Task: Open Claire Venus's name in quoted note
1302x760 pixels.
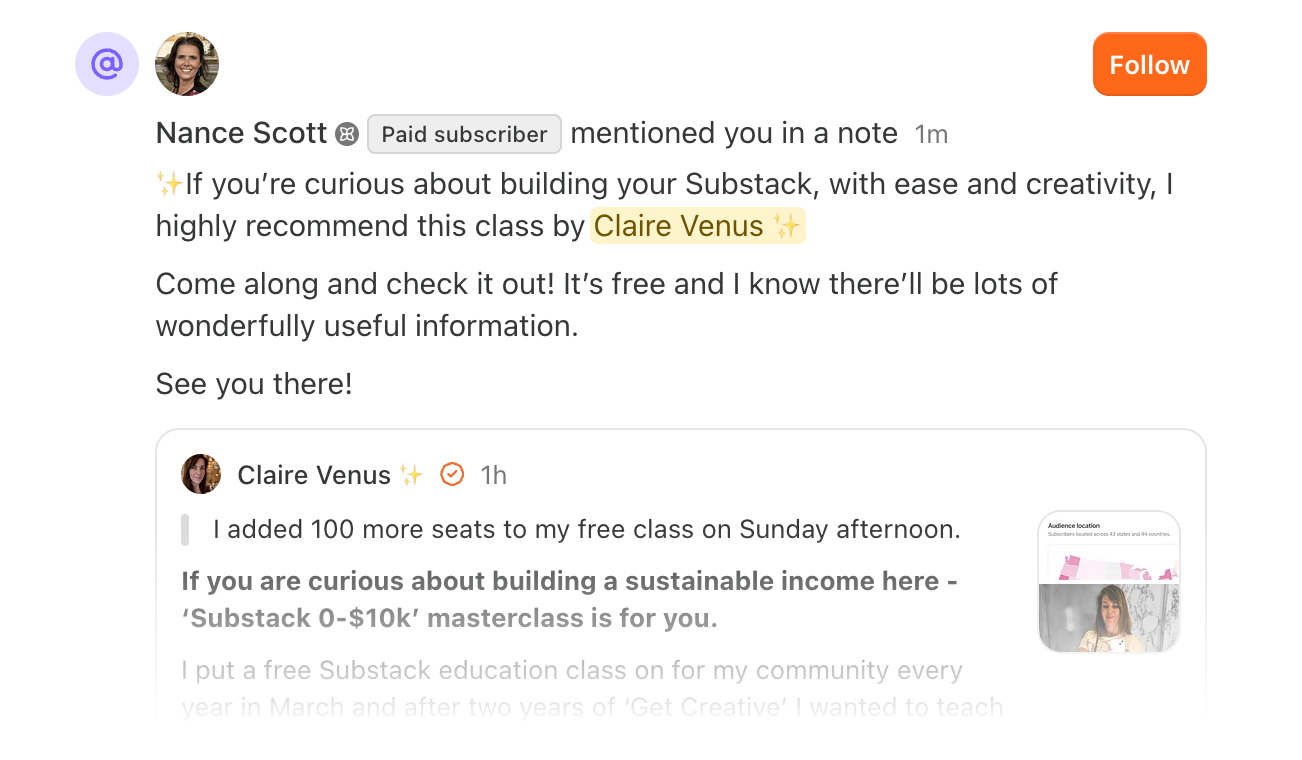Action: (314, 475)
